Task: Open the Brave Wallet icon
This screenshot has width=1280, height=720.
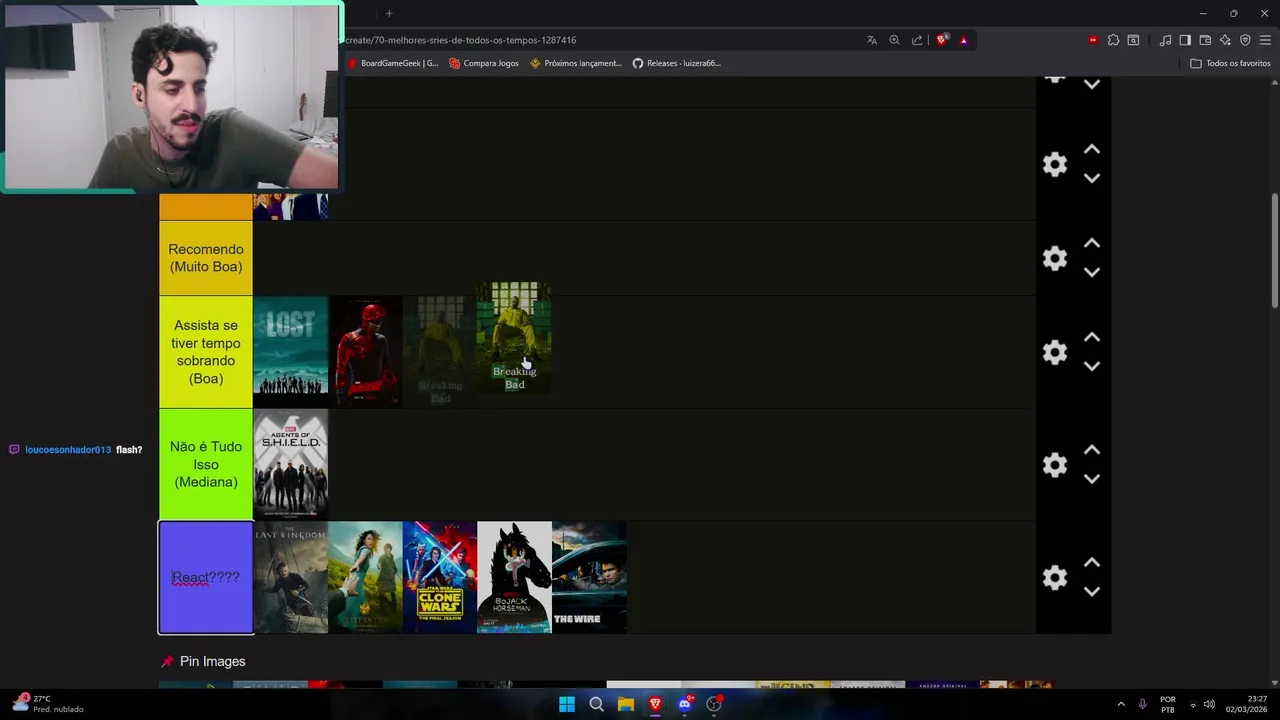Action: tap(1205, 40)
